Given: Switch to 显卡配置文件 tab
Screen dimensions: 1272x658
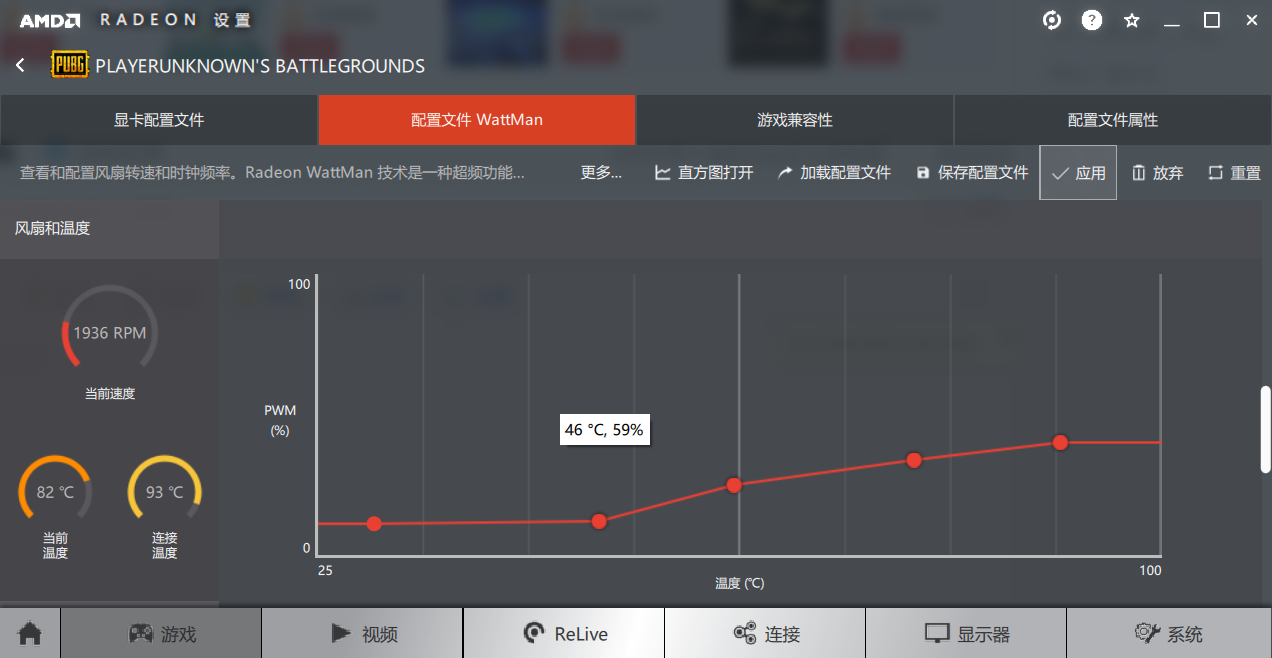Looking at the screenshot, I should 159,120.
